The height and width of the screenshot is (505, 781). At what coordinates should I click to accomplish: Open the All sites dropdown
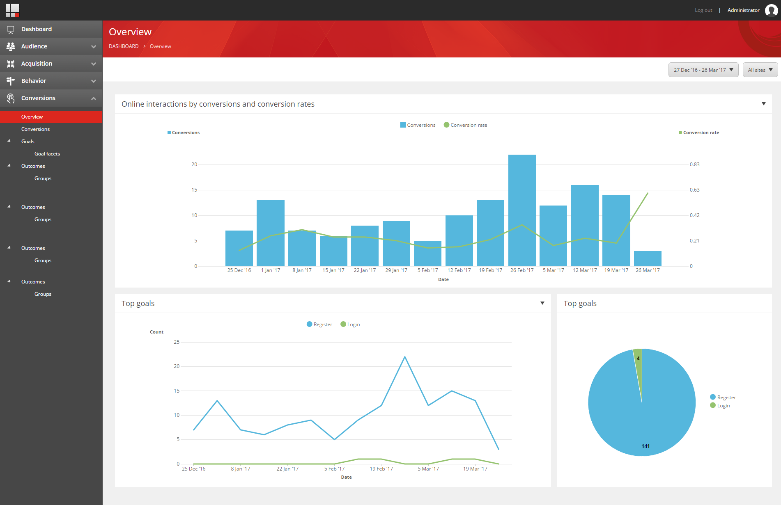pyautogui.click(x=760, y=70)
